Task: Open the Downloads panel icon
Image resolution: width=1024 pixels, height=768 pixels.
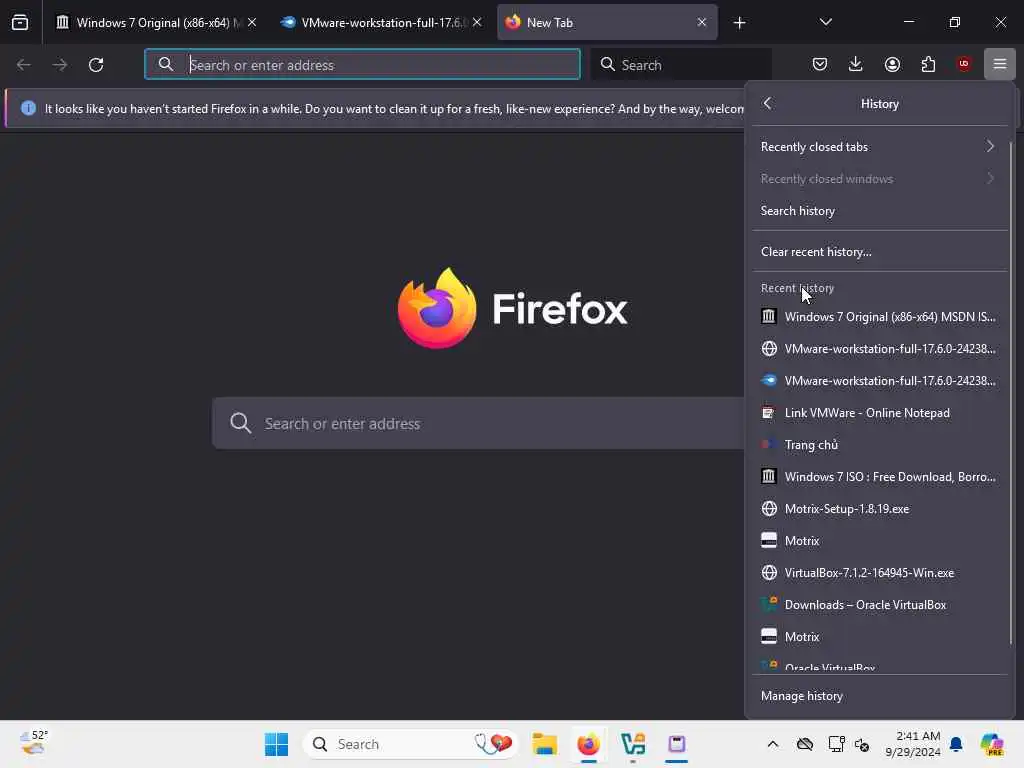Action: 856,64
